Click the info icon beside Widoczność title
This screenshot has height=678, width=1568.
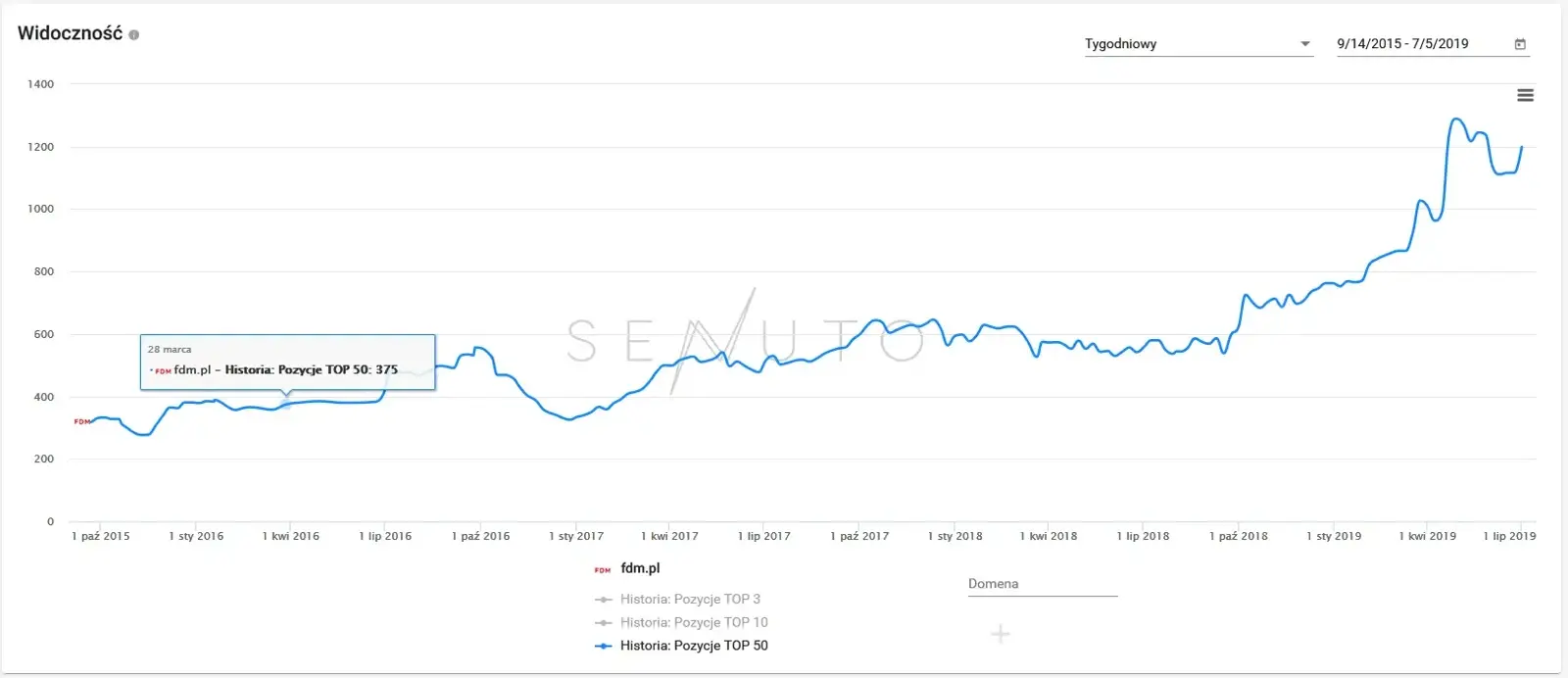134,34
